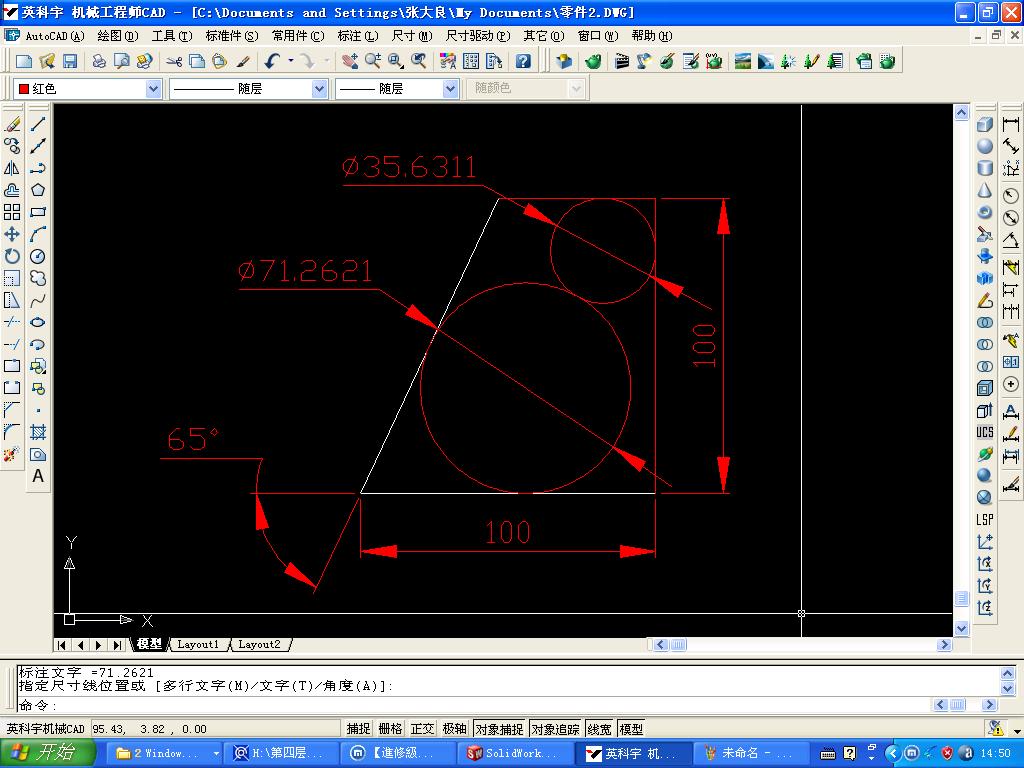
Task: Toggle 线宽 lineweight display in status bar
Action: click(600, 729)
